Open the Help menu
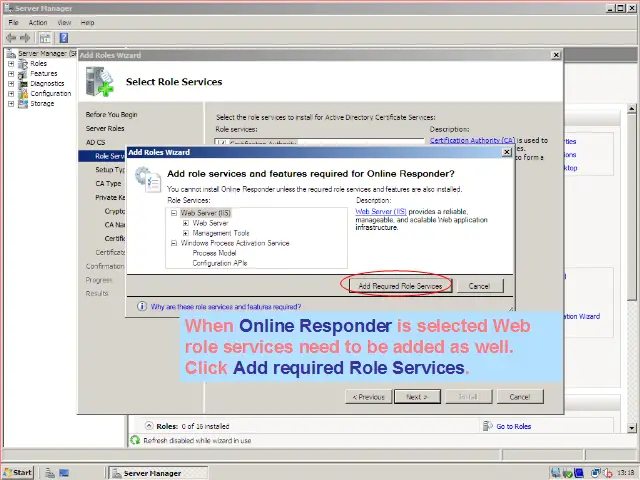 pyautogui.click(x=87, y=22)
